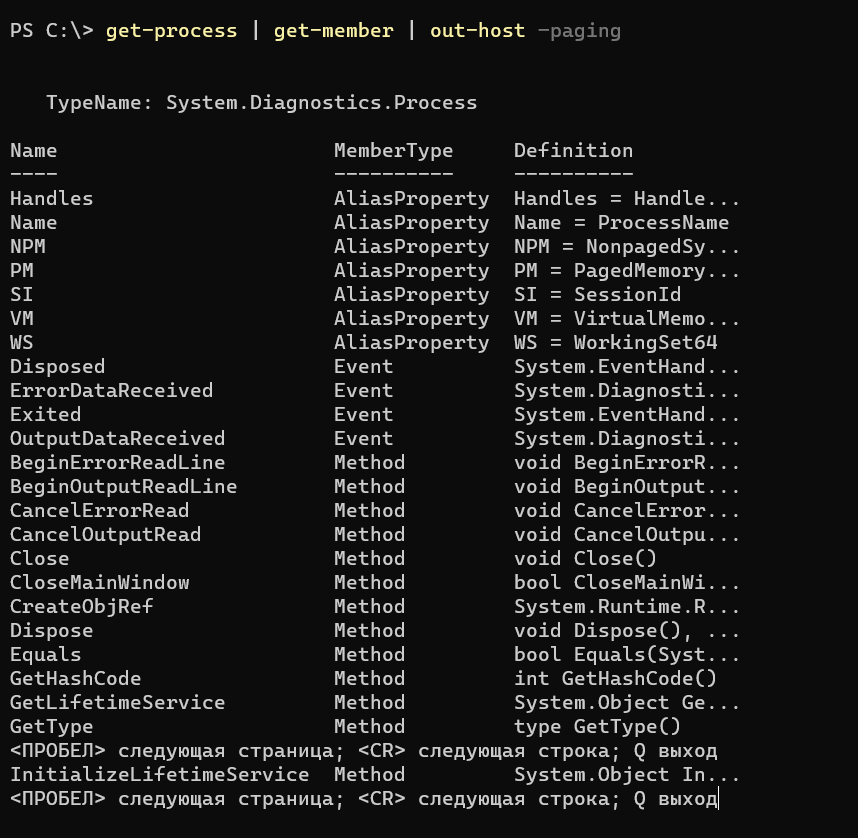
Task: Click the GetHashCode method name
Action: click(x=76, y=679)
